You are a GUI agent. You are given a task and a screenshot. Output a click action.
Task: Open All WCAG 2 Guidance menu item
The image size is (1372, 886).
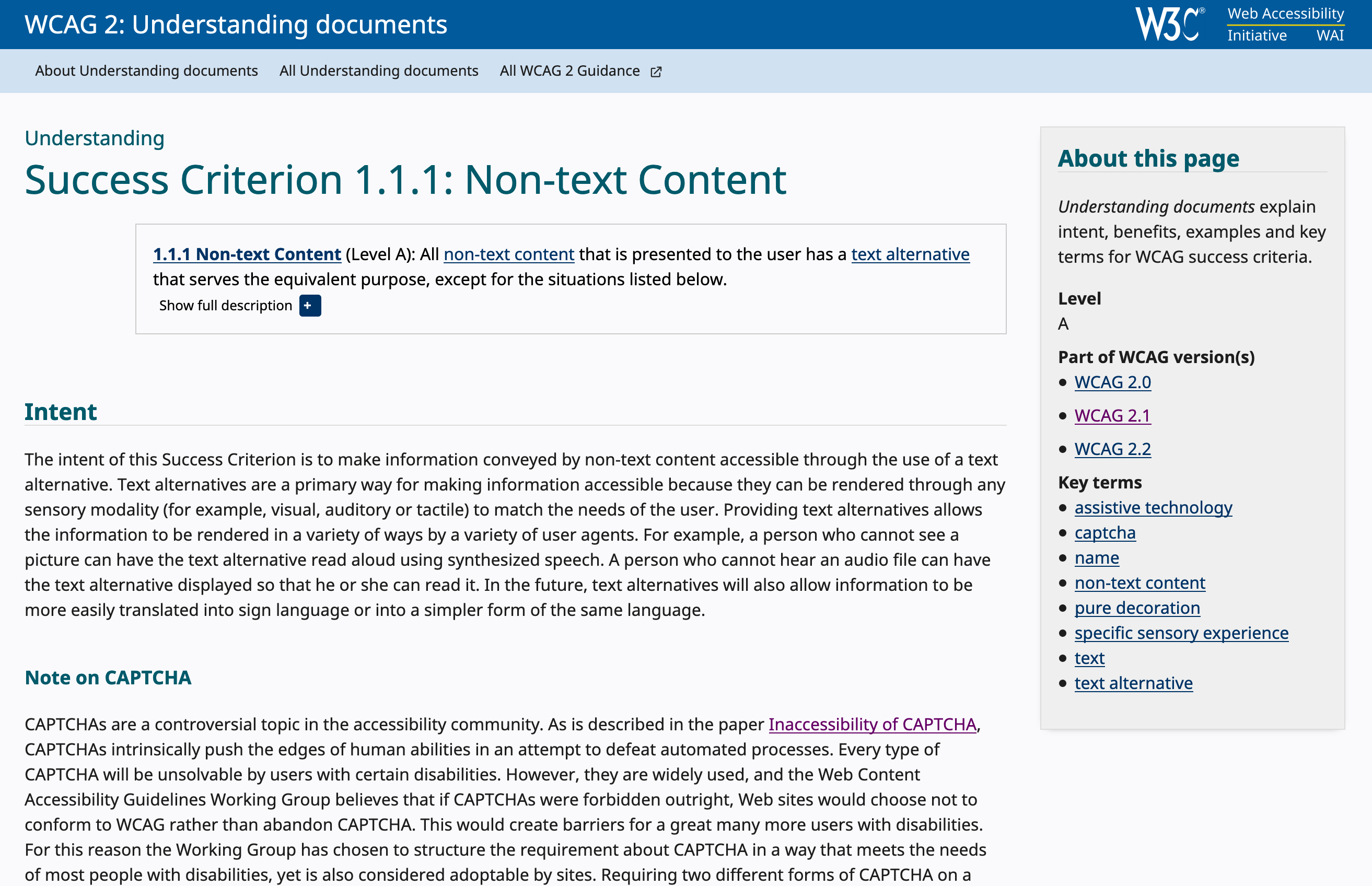coord(569,71)
